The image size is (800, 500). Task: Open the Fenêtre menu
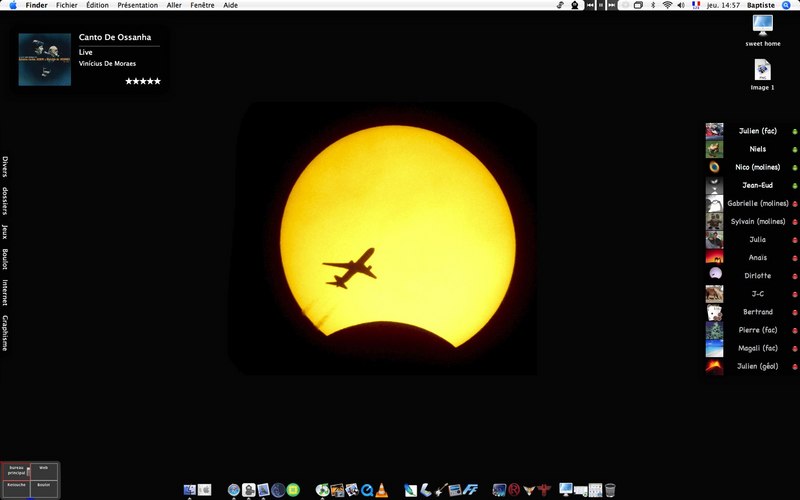[x=202, y=5]
